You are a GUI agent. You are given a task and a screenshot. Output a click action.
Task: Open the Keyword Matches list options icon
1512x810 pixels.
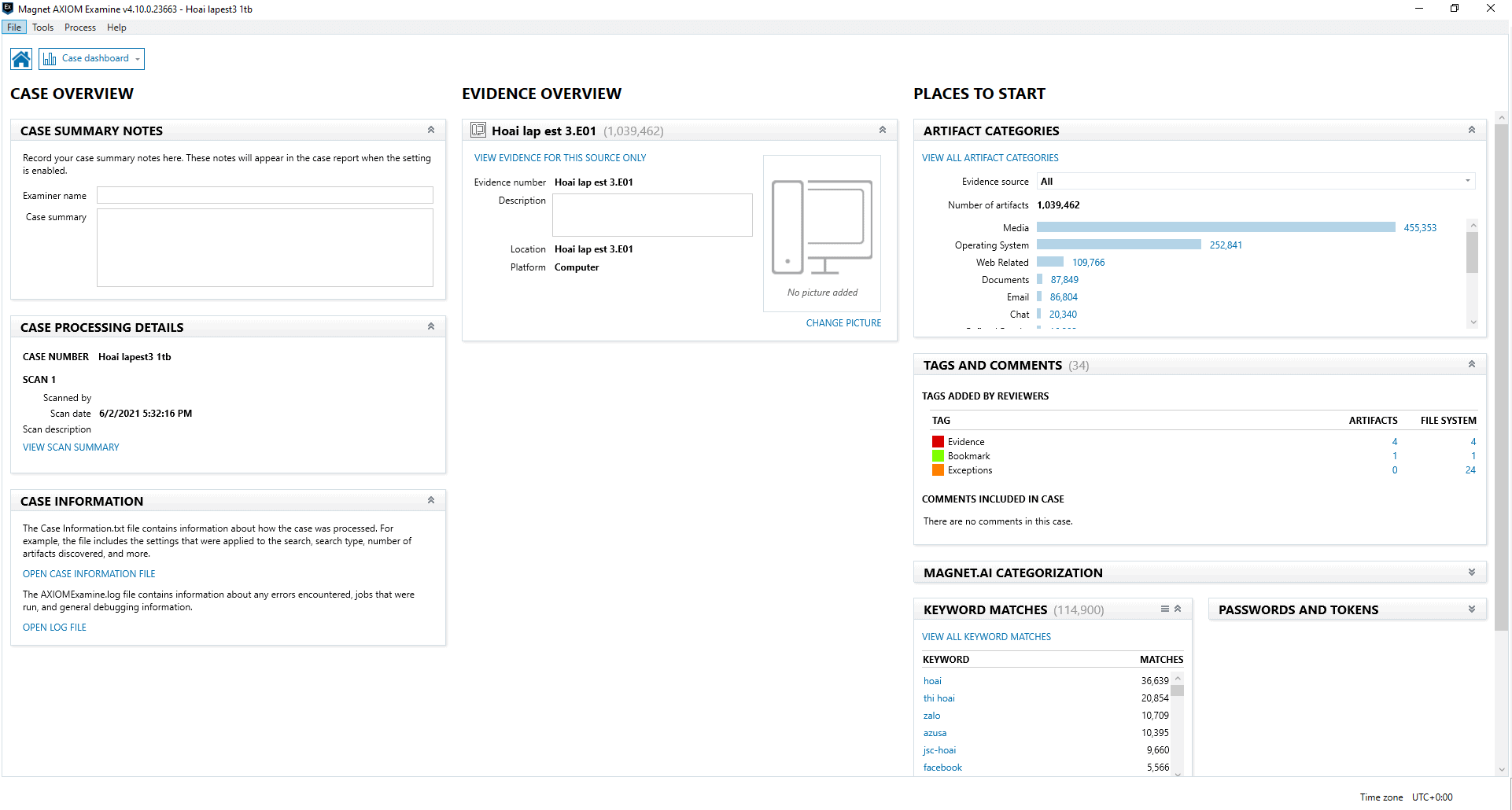(x=1165, y=609)
